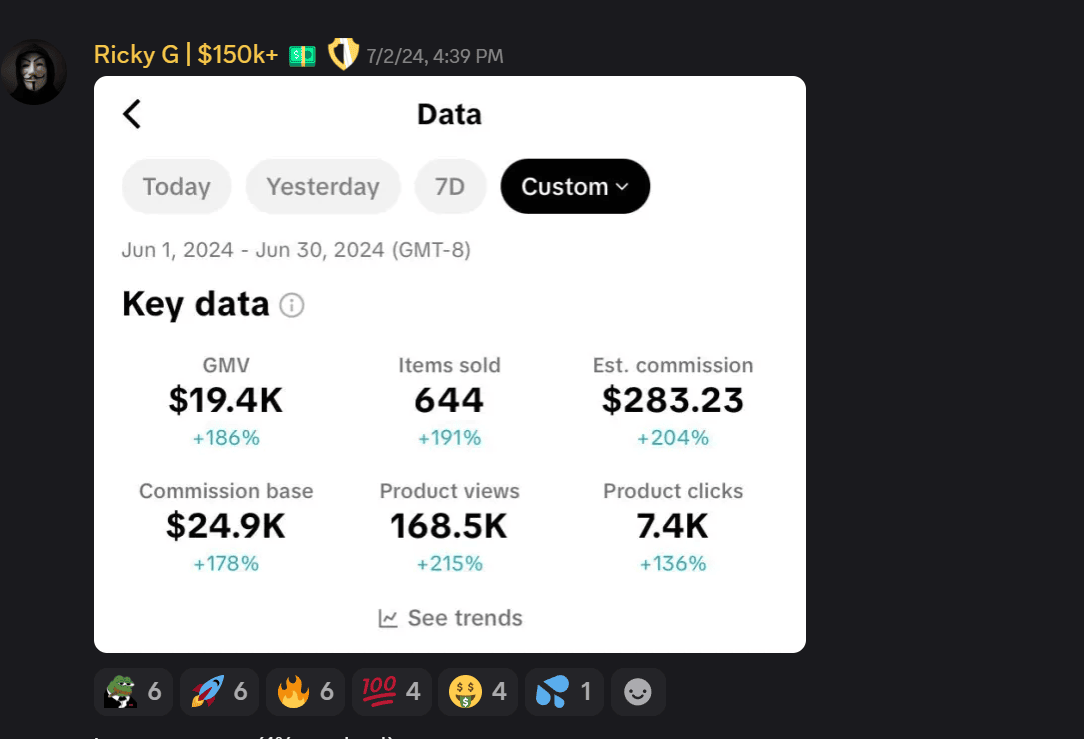Open the Custom date range dropdown

(x=575, y=187)
